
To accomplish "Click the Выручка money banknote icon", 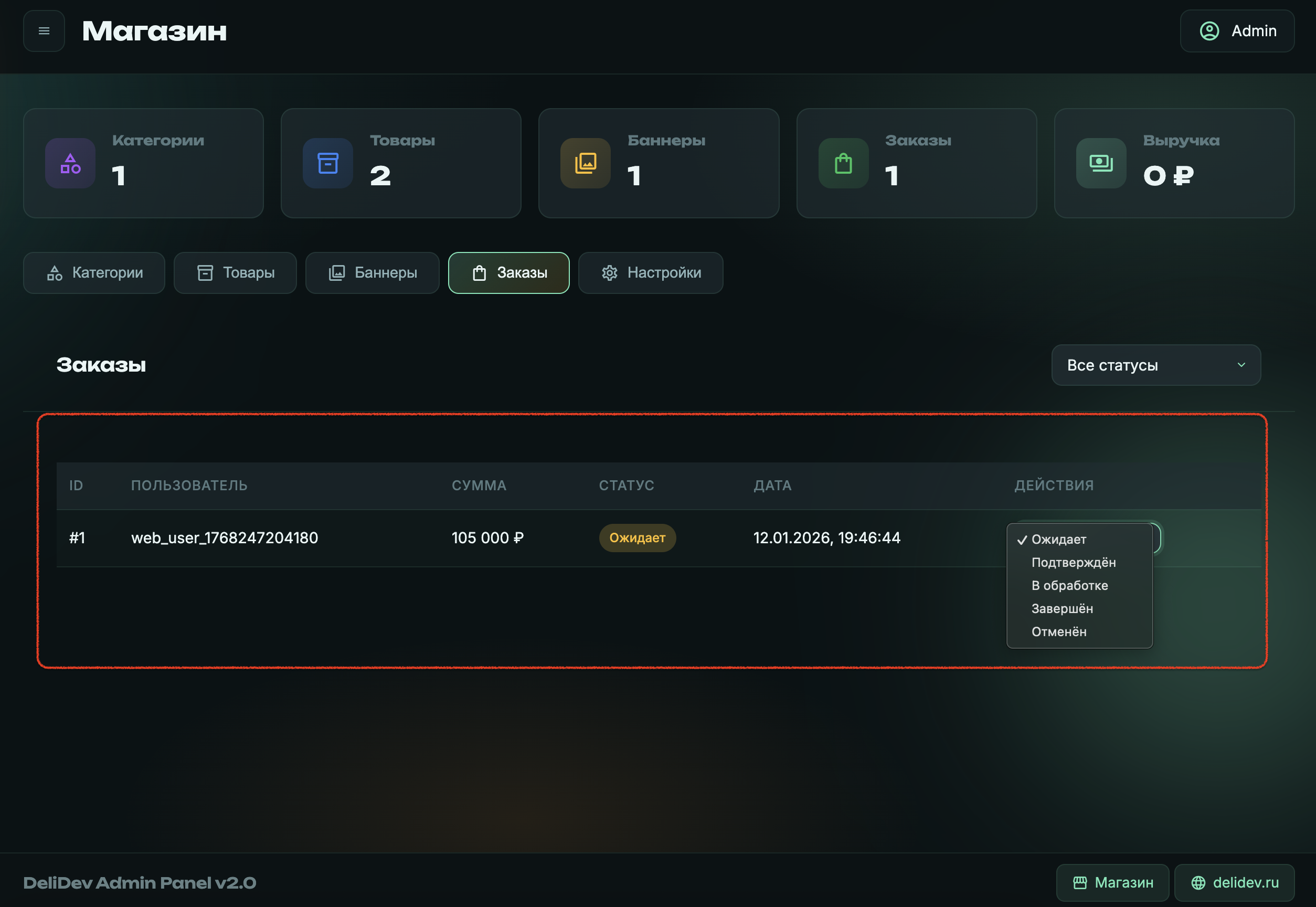I will [x=1101, y=164].
